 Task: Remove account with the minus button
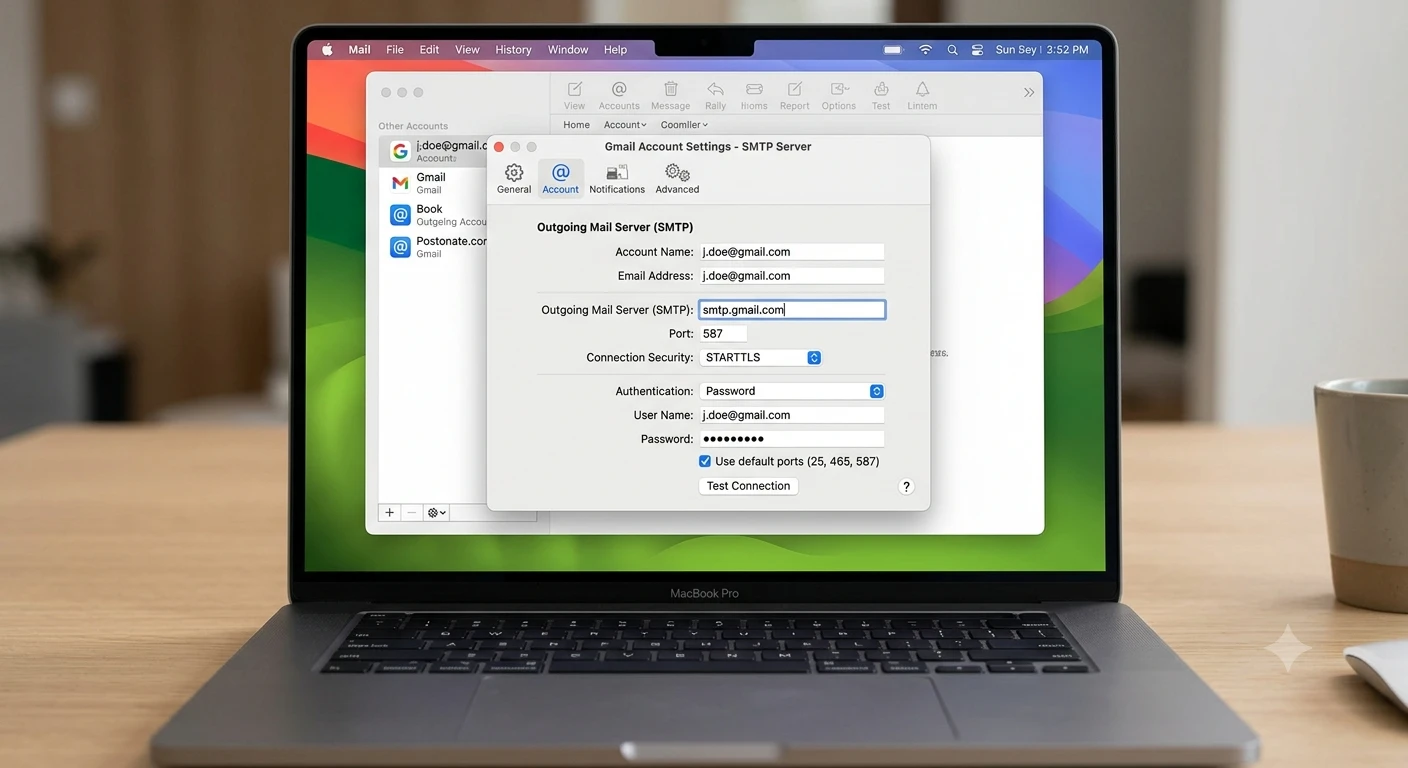412,512
